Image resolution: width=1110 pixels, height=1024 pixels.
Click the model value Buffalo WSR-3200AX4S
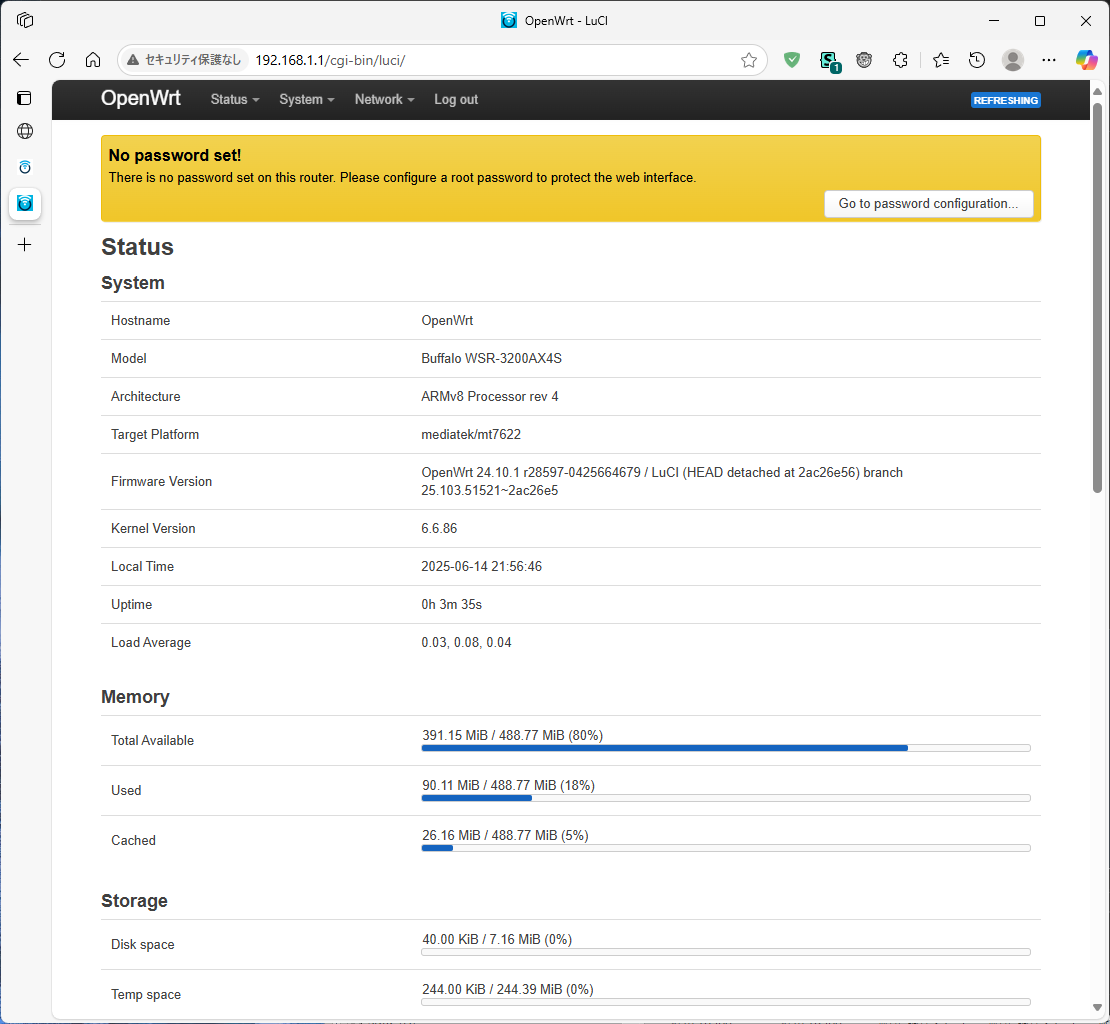point(491,359)
